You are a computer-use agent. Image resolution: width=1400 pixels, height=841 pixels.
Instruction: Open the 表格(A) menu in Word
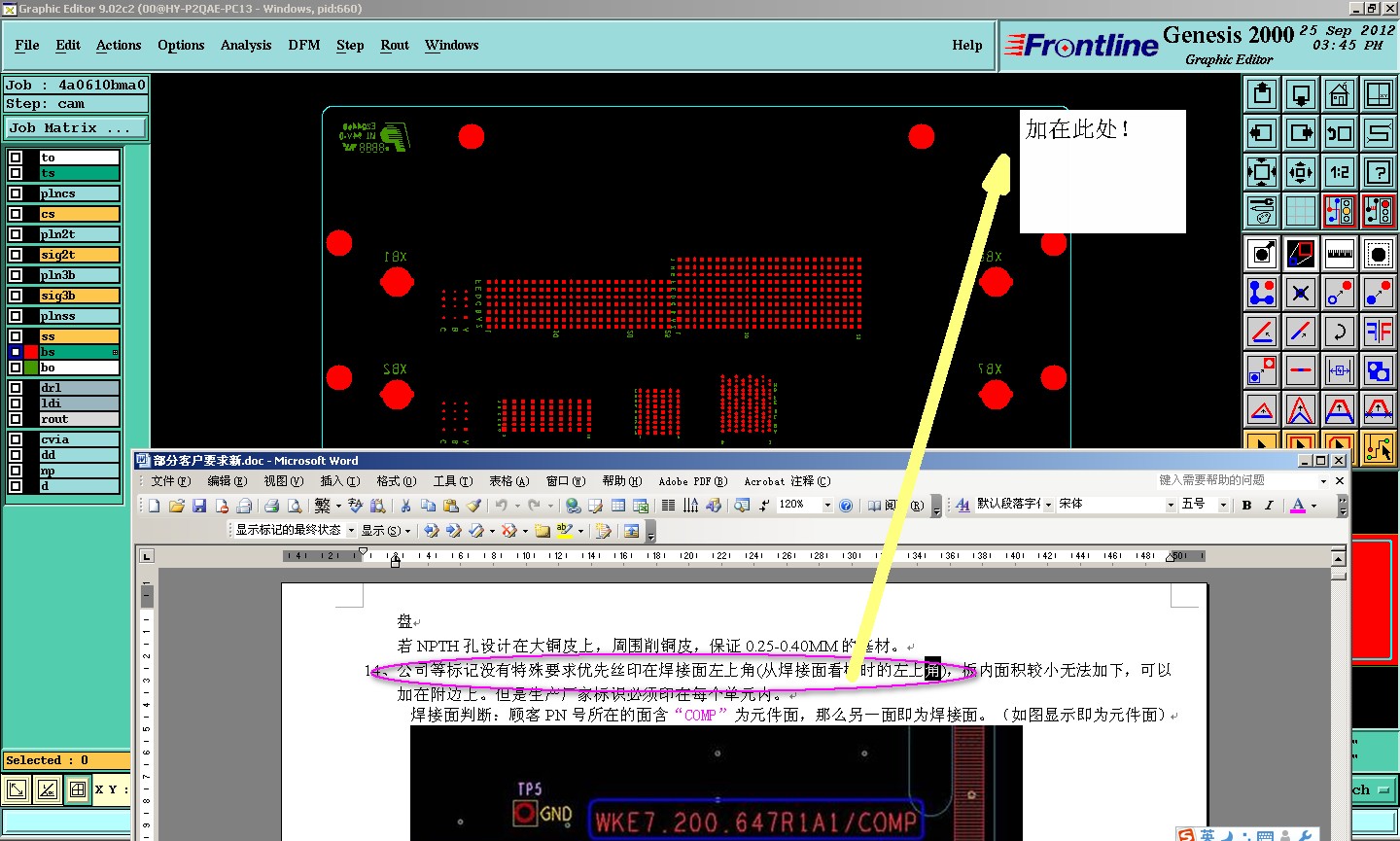pos(509,481)
